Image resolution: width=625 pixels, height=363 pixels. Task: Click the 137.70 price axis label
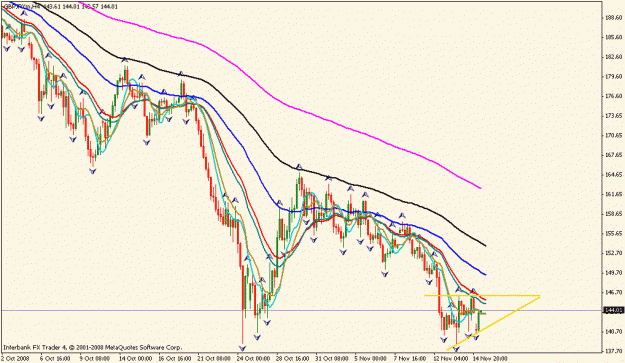click(x=614, y=351)
